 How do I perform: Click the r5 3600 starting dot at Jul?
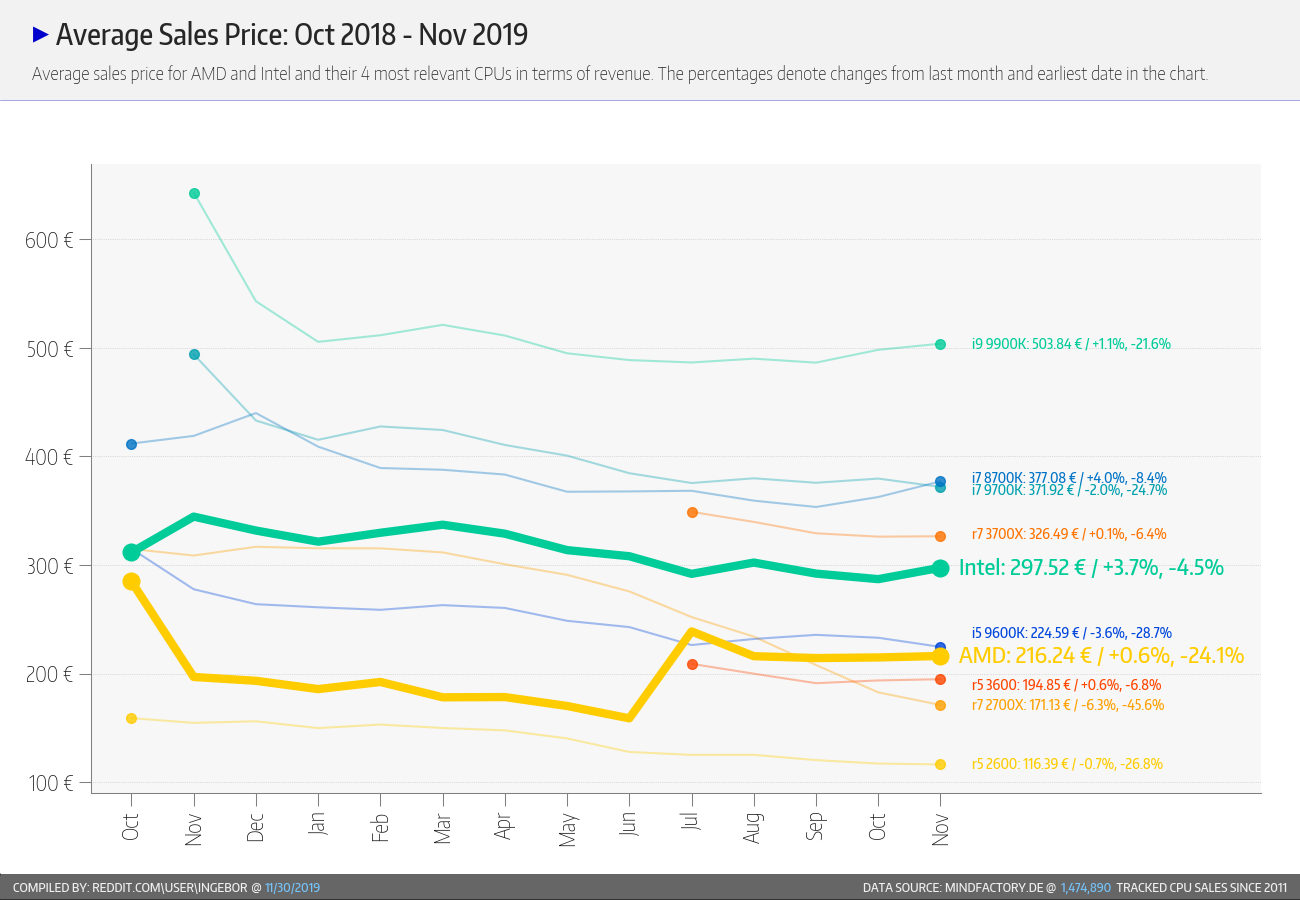tap(692, 664)
